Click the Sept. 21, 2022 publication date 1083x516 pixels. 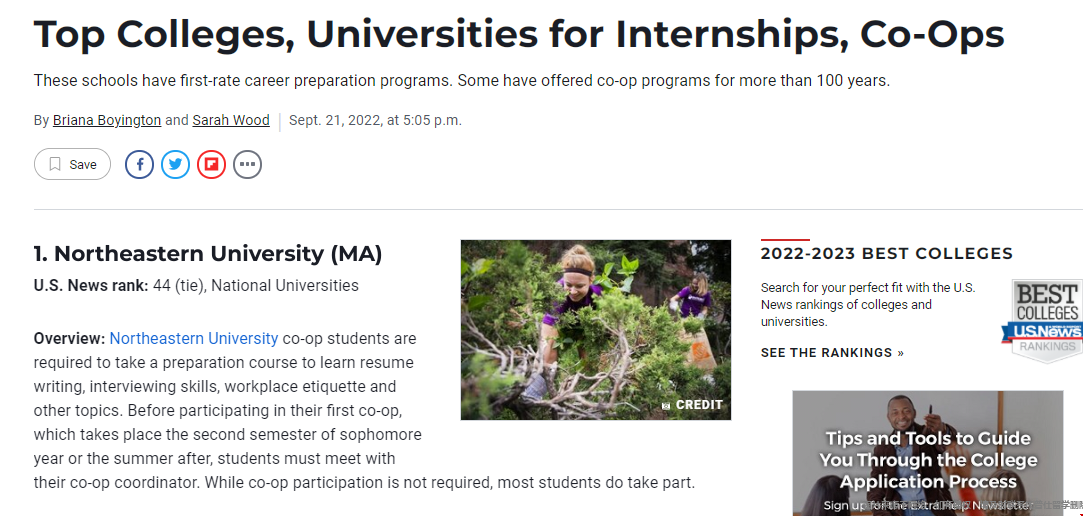point(375,120)
